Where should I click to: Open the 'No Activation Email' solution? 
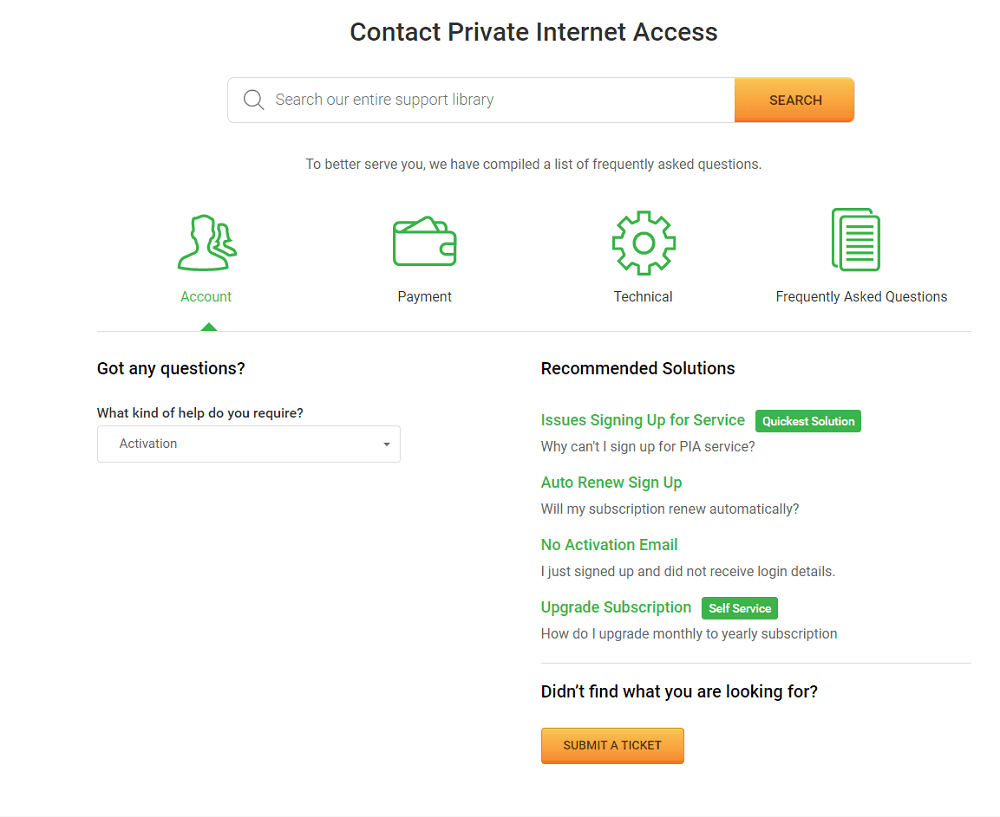[x=609, y=544]
